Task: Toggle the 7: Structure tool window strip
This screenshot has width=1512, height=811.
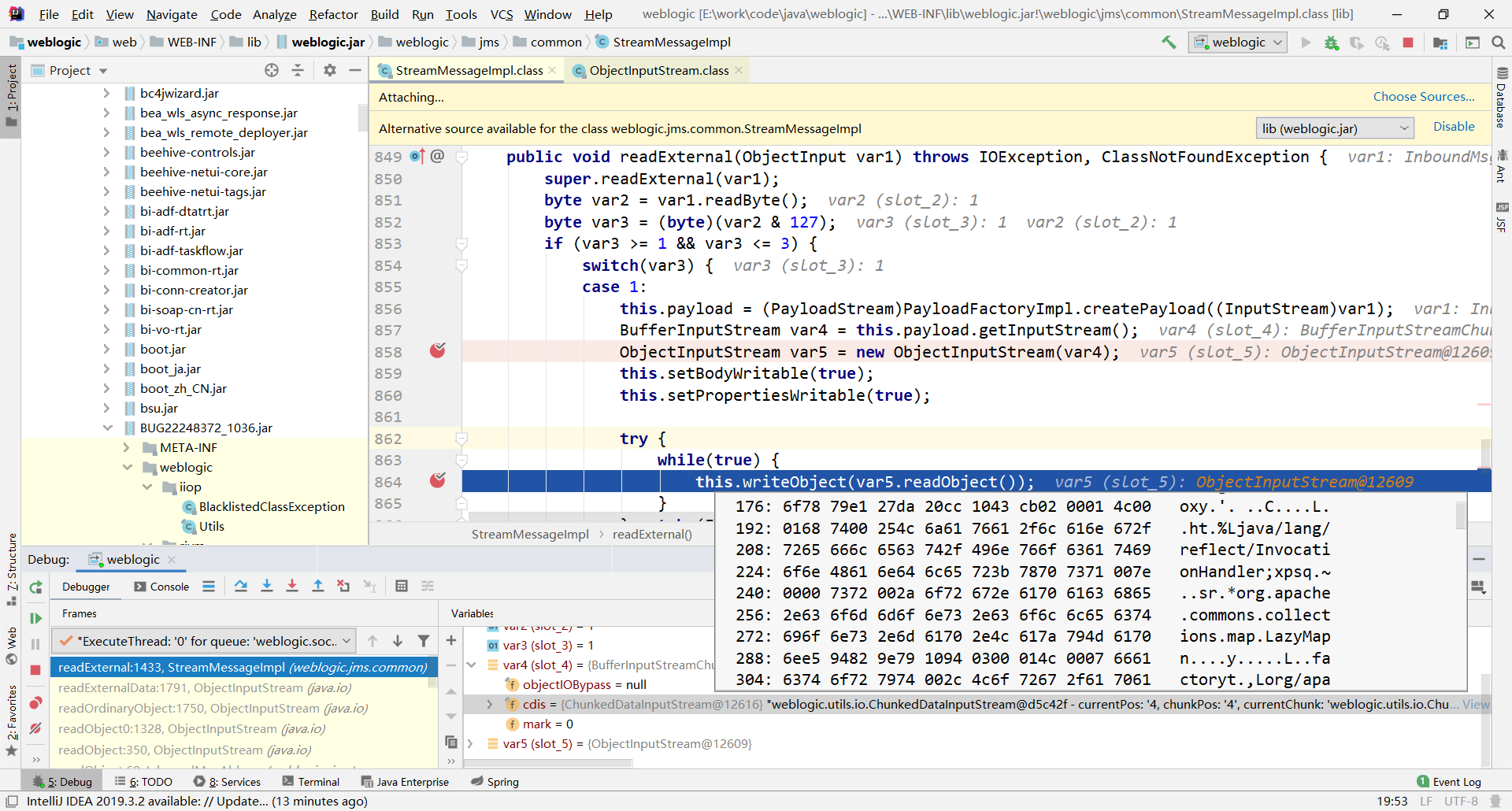Action: click(x=11, y=569)
